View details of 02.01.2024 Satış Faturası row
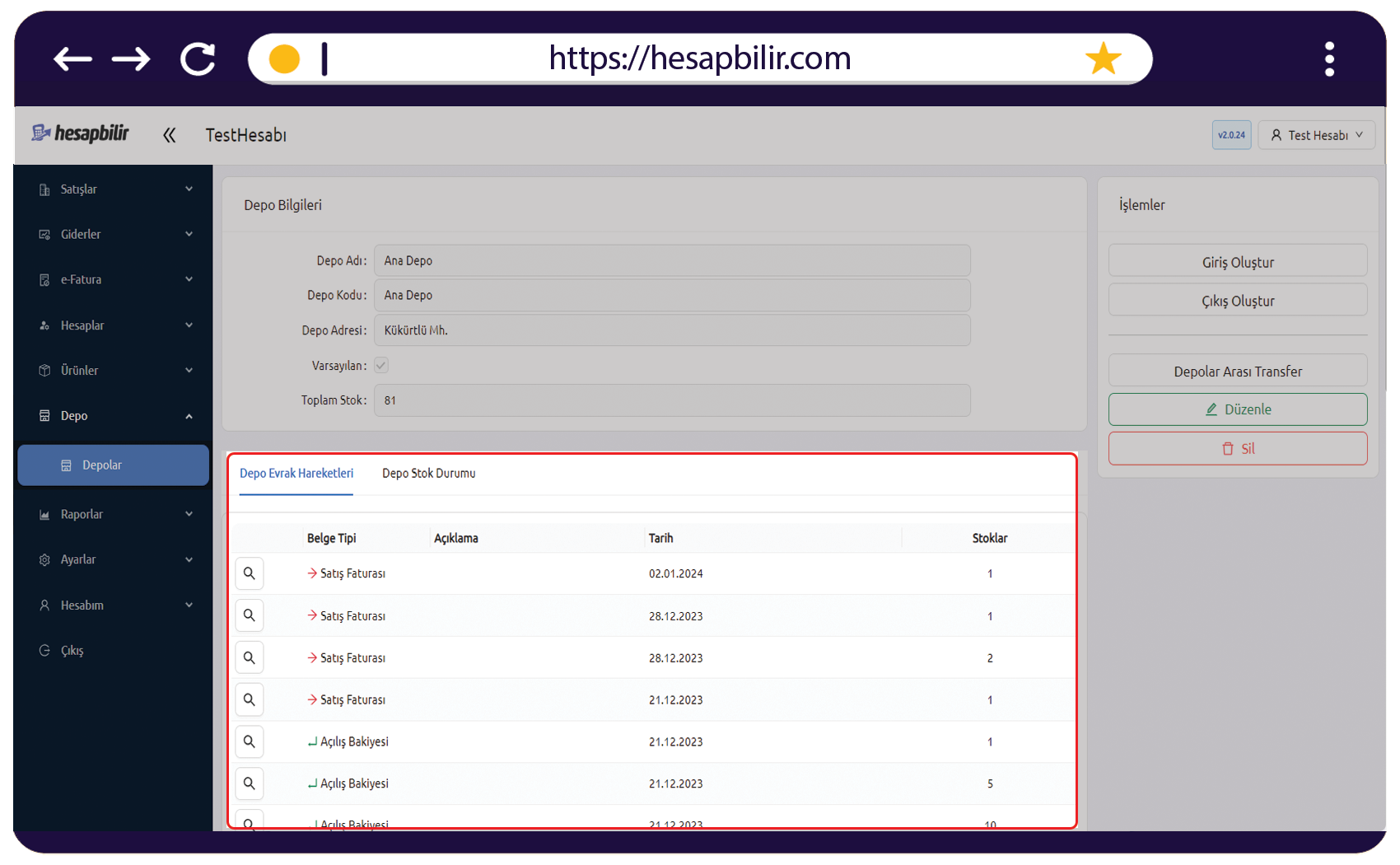The width and height of the screenshot is (1400, 865). pyautogui.click(x=250, y=573)
